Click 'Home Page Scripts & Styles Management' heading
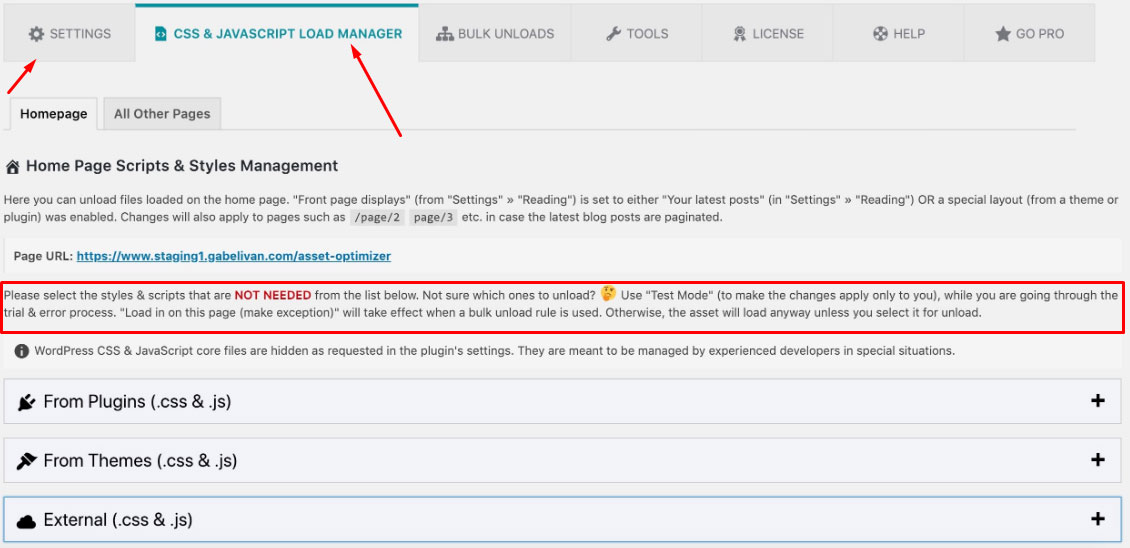Viewport: 1130px width, 548px height. (182, 166)
